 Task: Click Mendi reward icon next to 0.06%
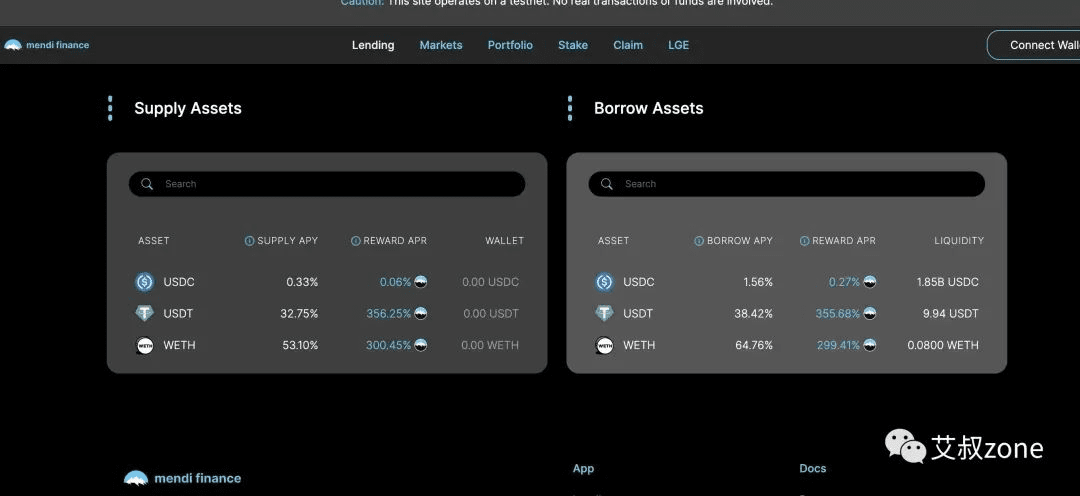tap(420, 282)
